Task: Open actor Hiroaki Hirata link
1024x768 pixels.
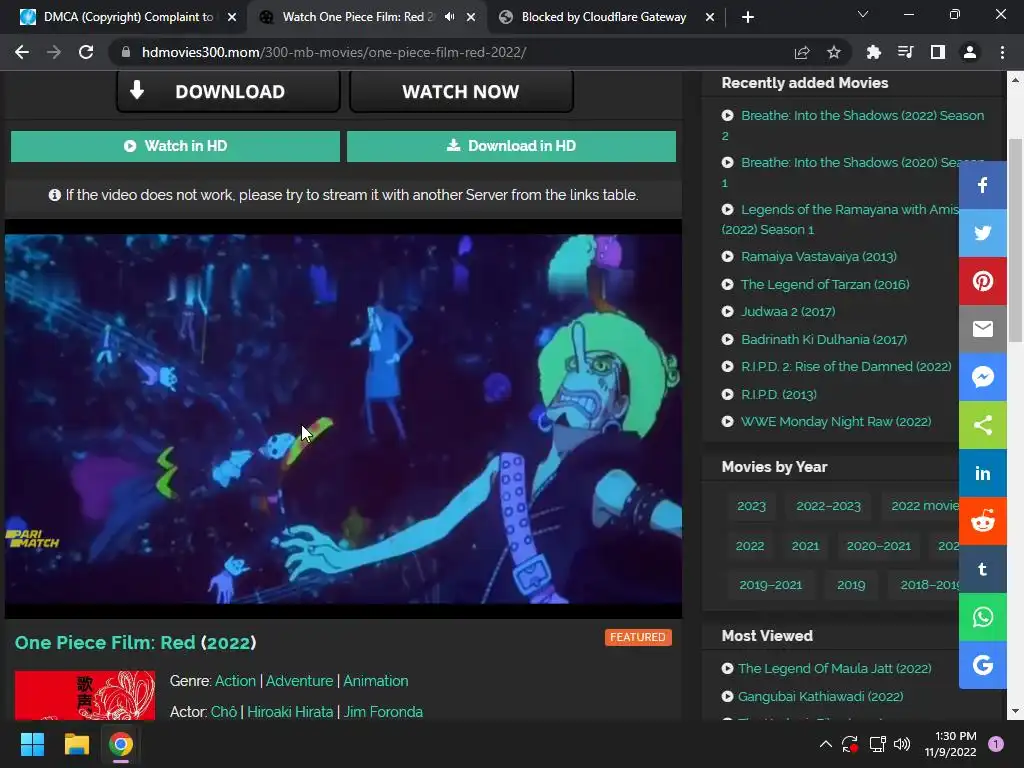Action: pos(290,712)
